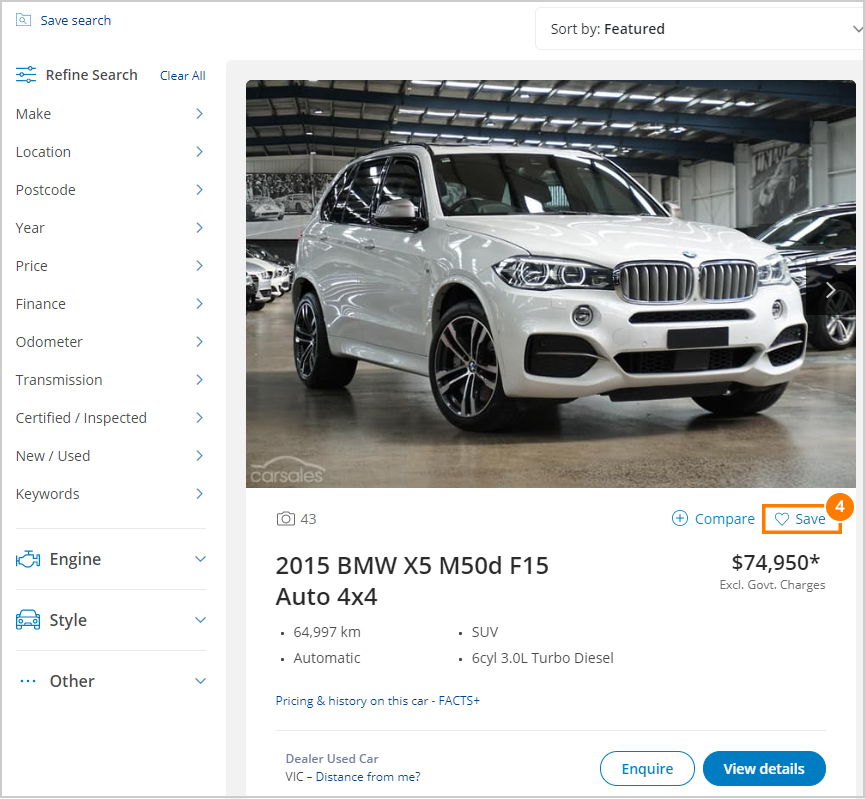Click the Compare plus icon
Image resolution: width=865 pixels, height=799 pixels.
(x=680, y=518)
